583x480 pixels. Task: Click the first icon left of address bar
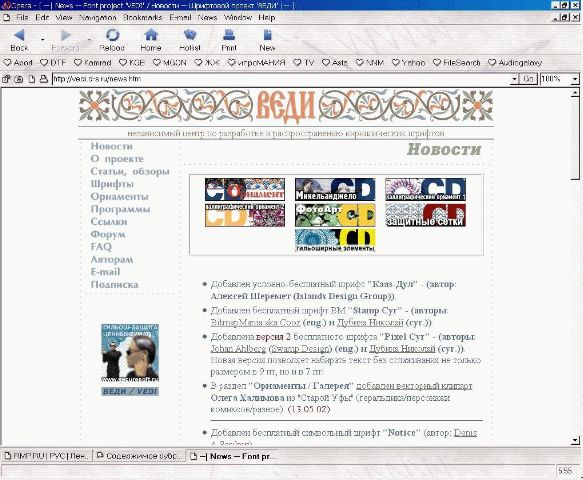(6, 79)
